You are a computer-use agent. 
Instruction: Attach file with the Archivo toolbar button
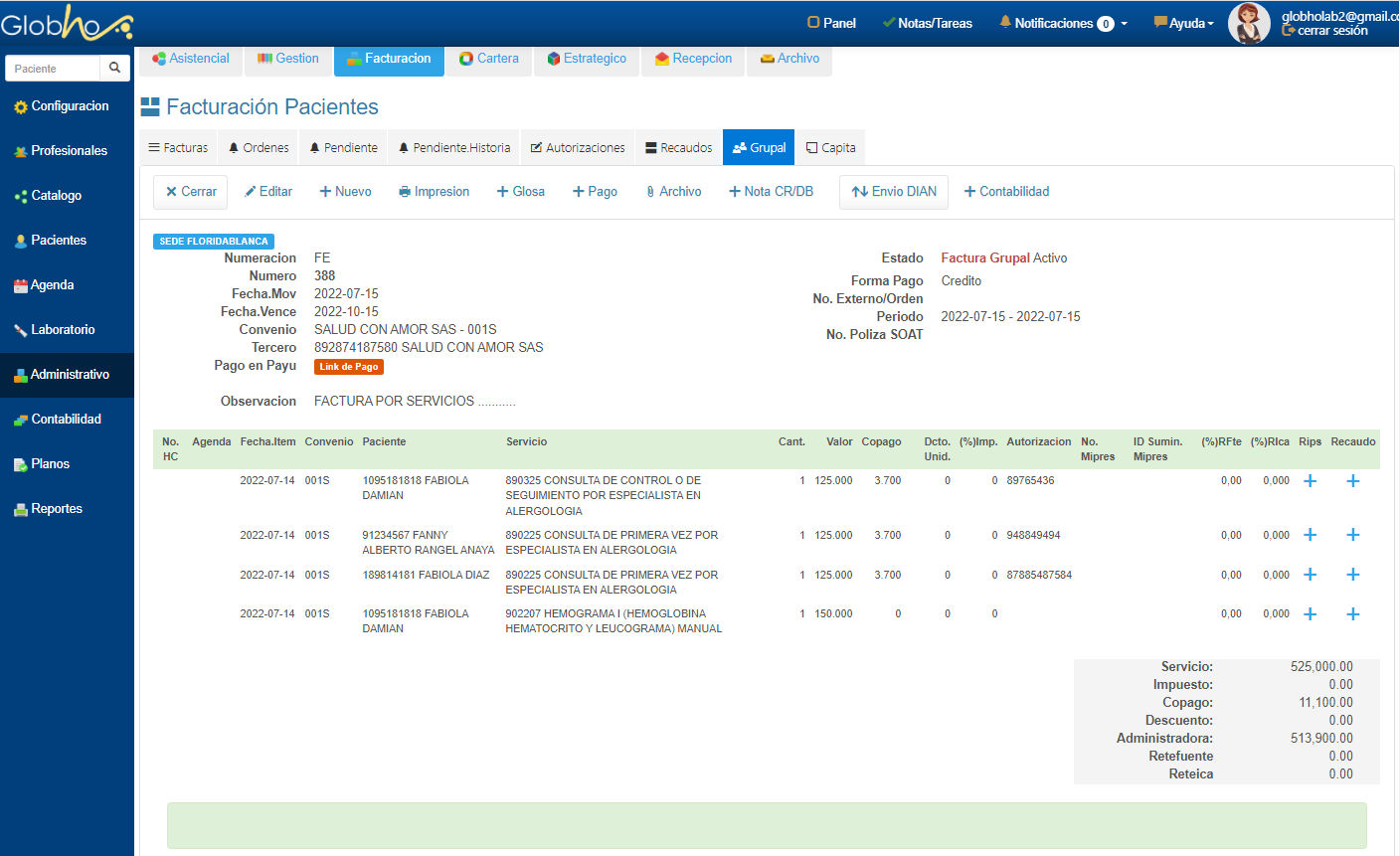tap(673, 192)
